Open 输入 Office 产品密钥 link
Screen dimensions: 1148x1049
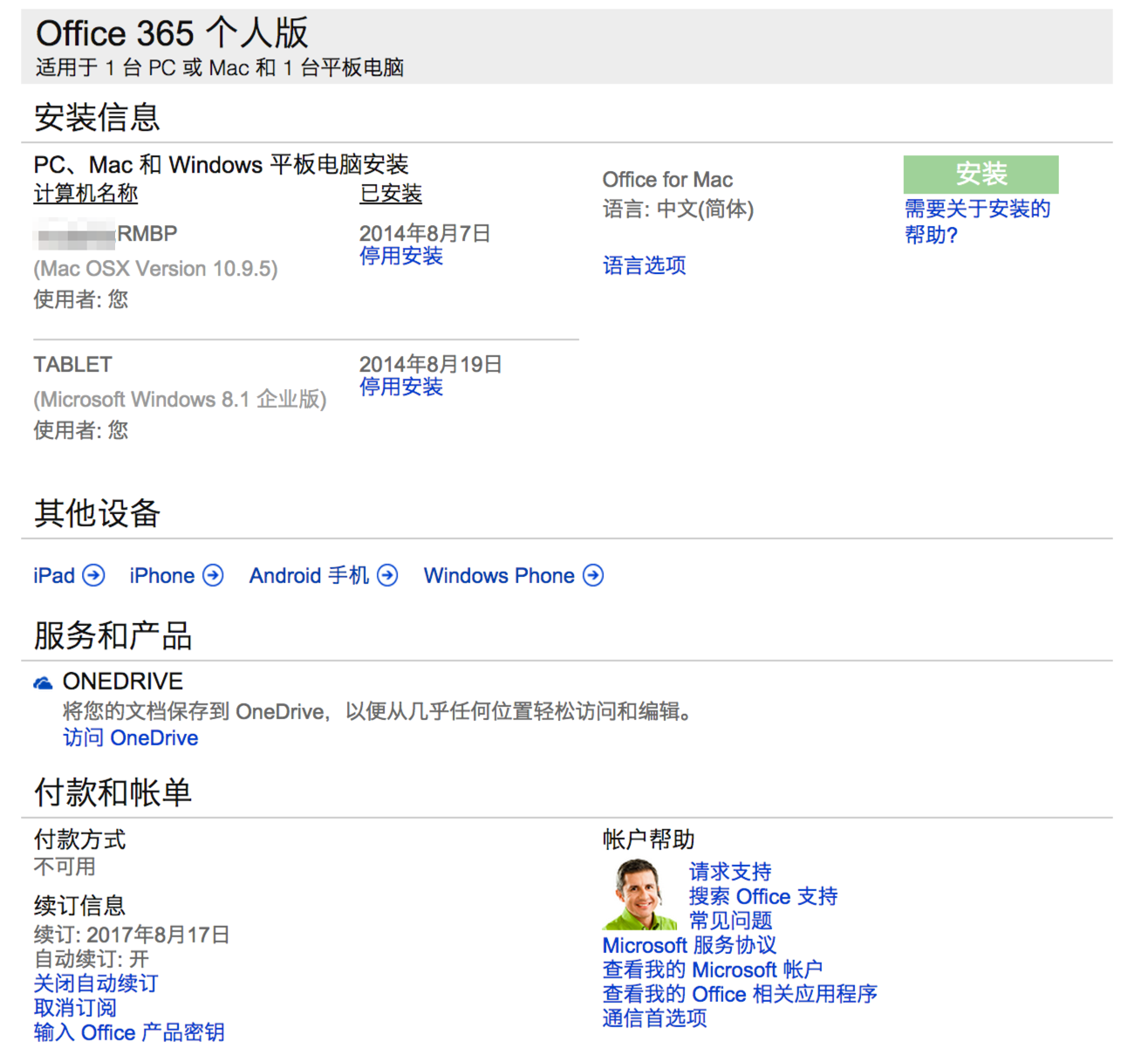coord(129,1032)
